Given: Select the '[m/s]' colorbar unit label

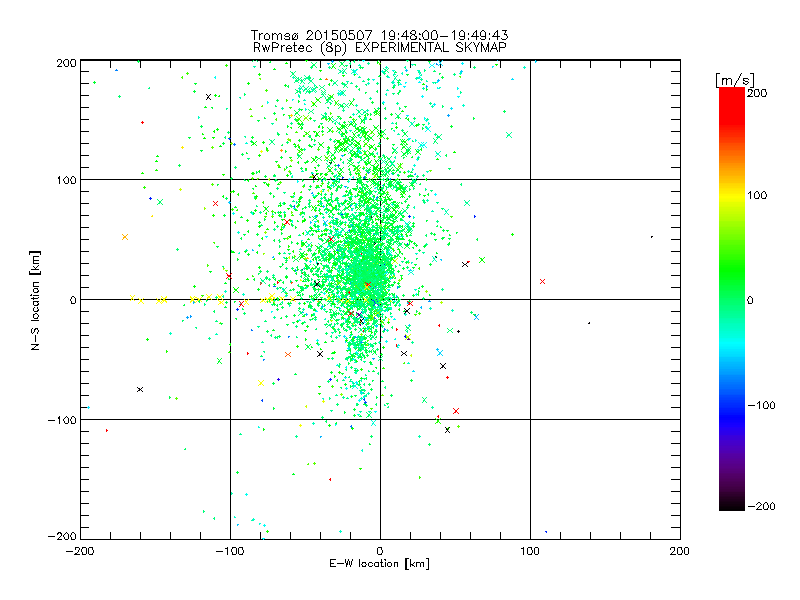Looking at the screenshot, I should (735, 80).
